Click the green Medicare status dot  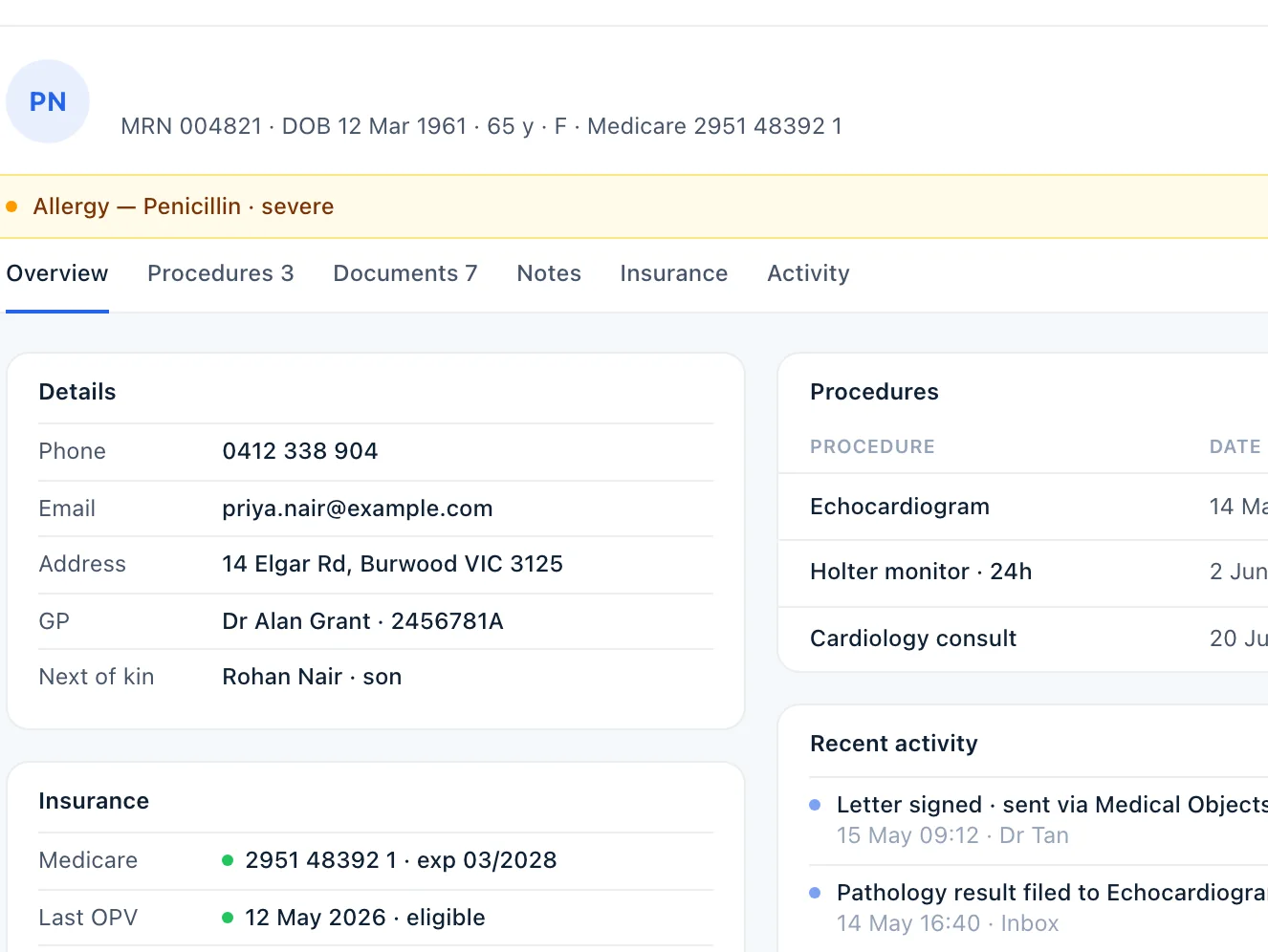click(228, 860)
